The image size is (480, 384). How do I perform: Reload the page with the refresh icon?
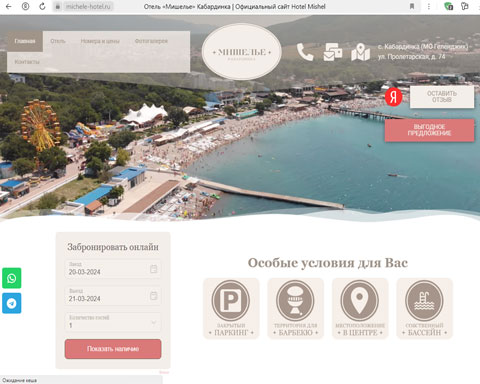[x=42, y=6]
